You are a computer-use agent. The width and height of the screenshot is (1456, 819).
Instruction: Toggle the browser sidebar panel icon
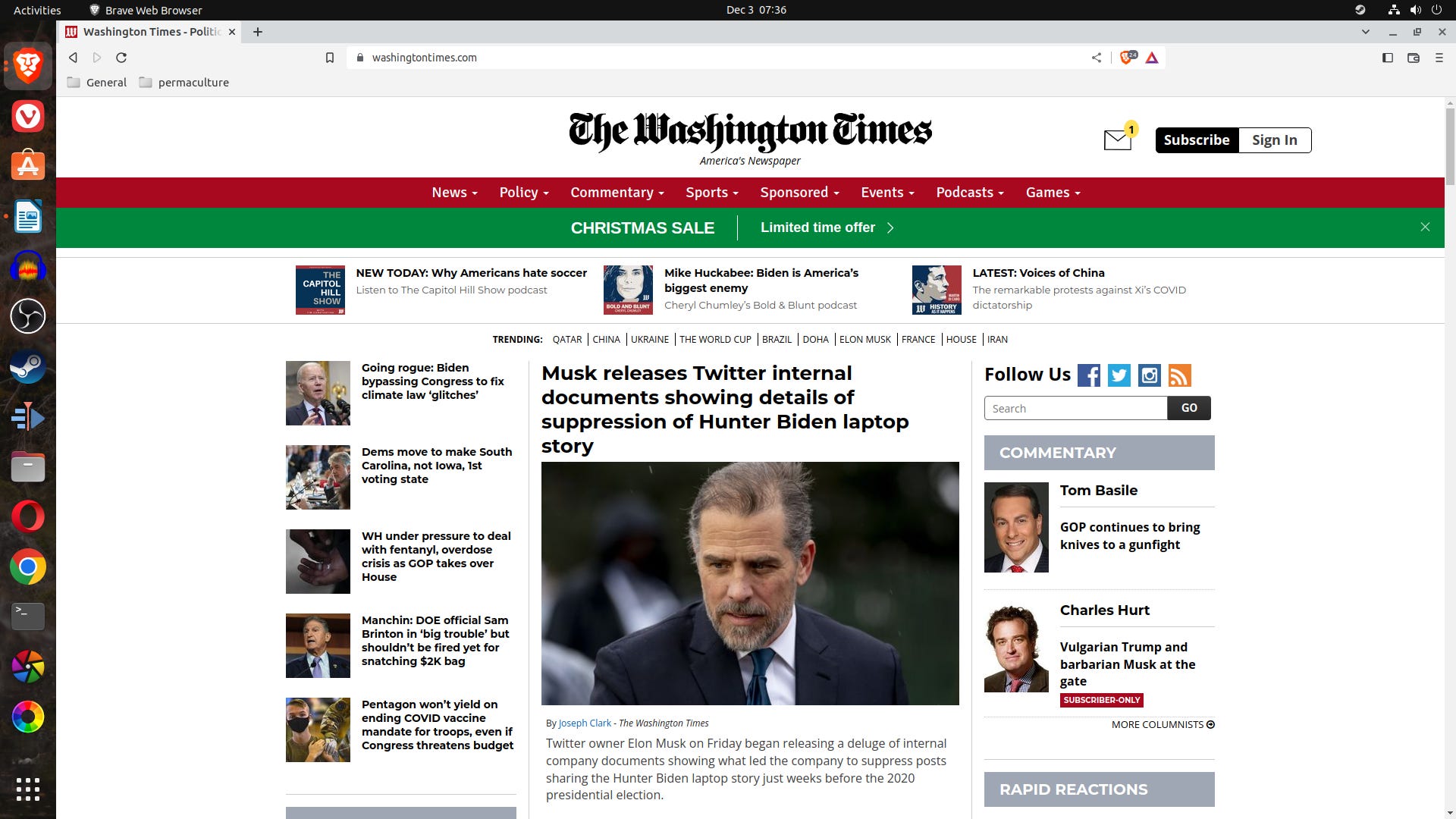pyautogui.click(x=1388, y=58)
